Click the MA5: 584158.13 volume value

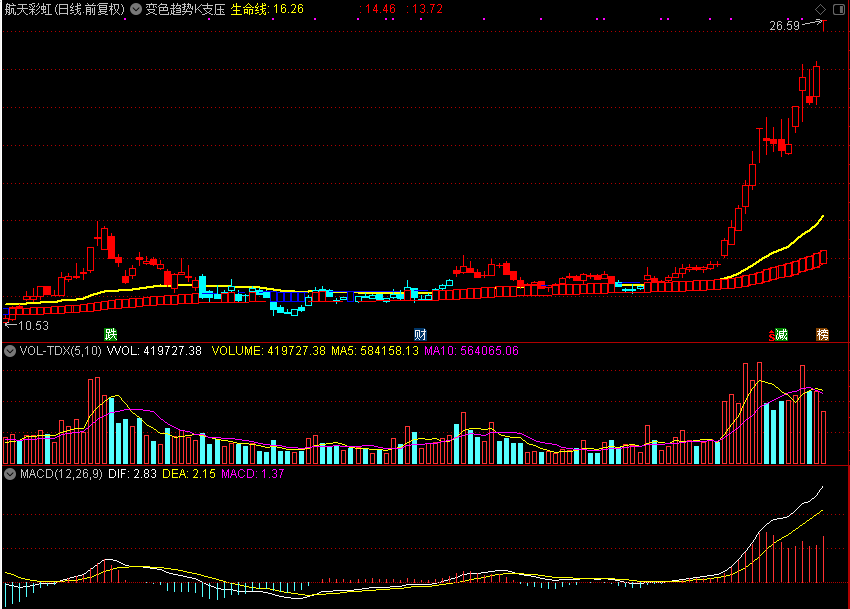pos(375,351)
